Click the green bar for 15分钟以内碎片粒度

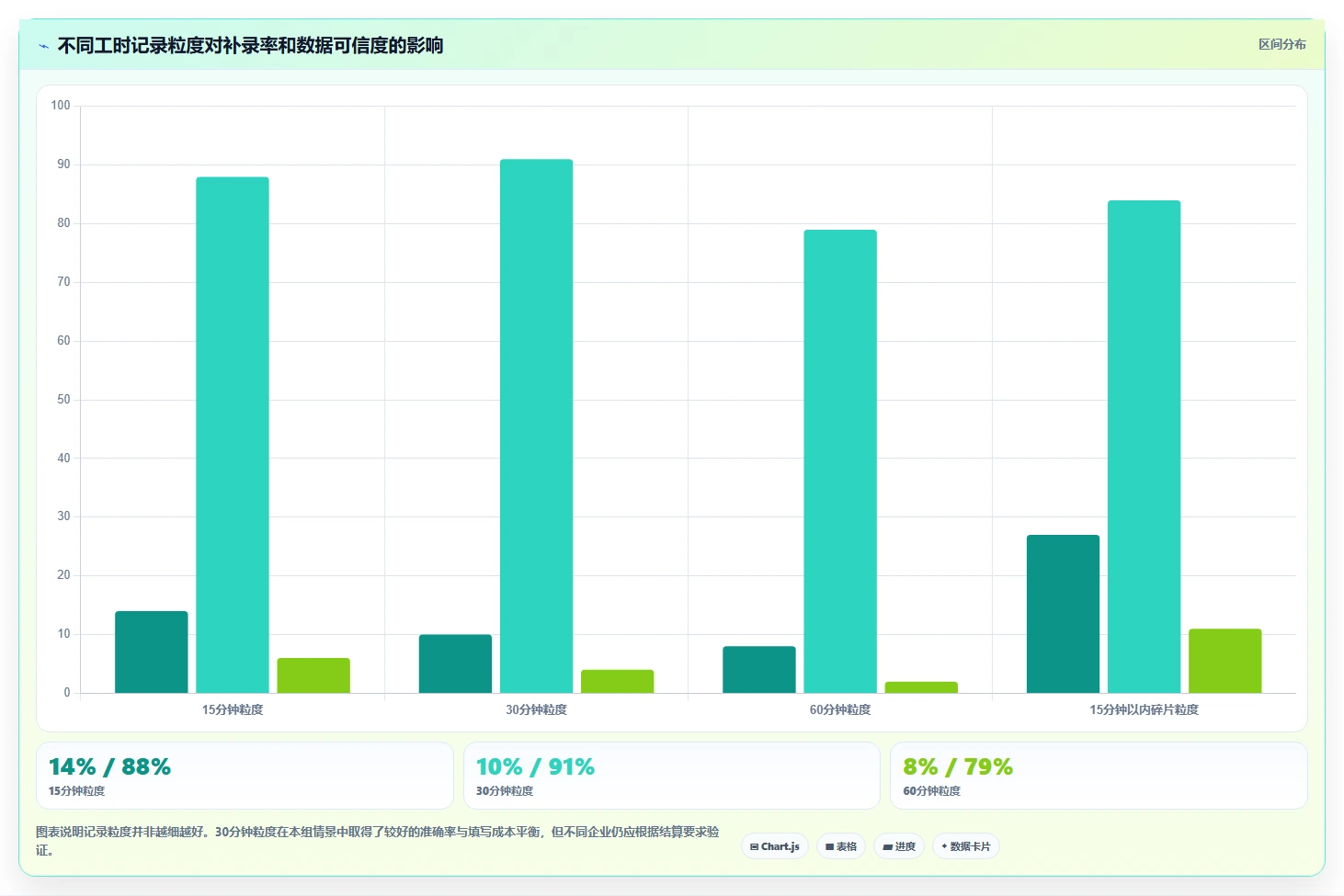1225,661
